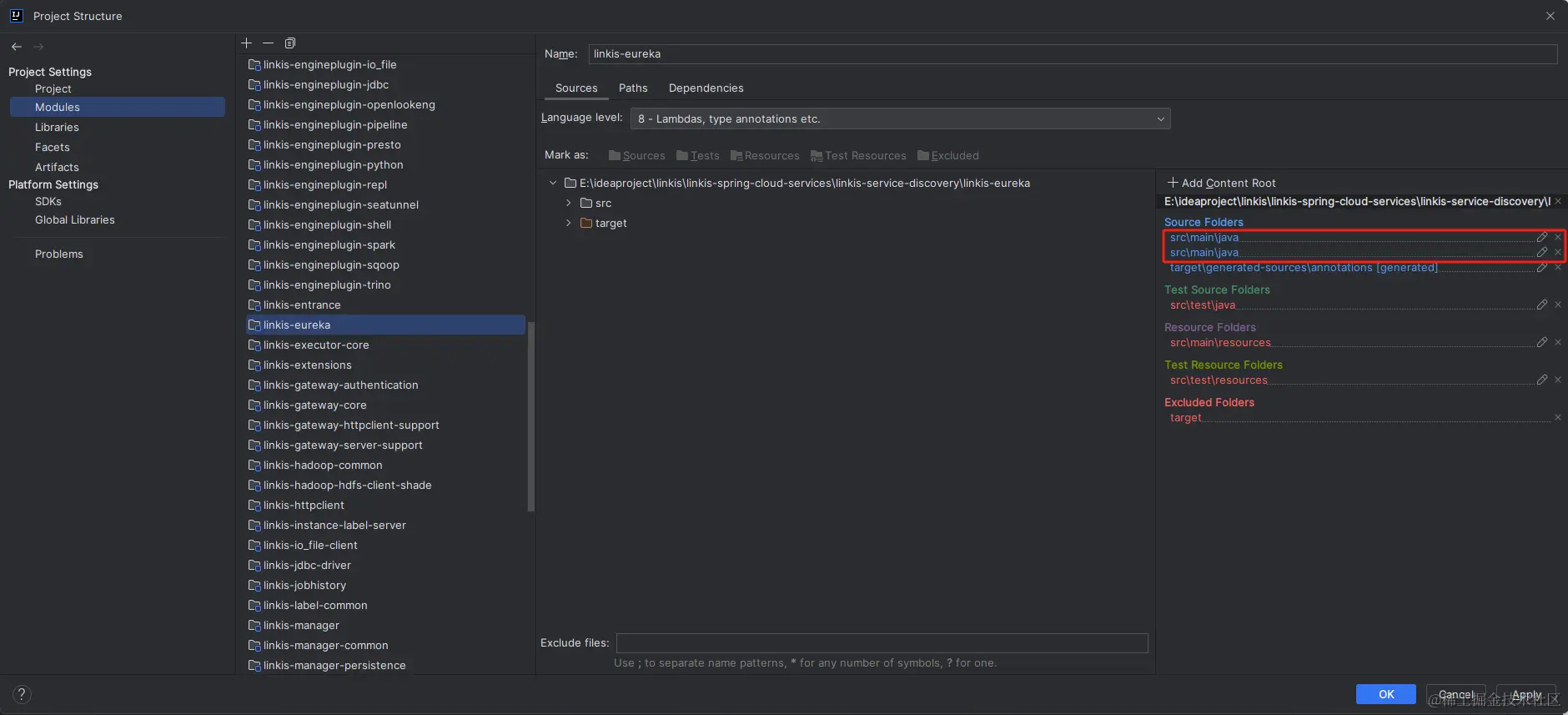Remove the content root path entry

(x=1558, y=201)
